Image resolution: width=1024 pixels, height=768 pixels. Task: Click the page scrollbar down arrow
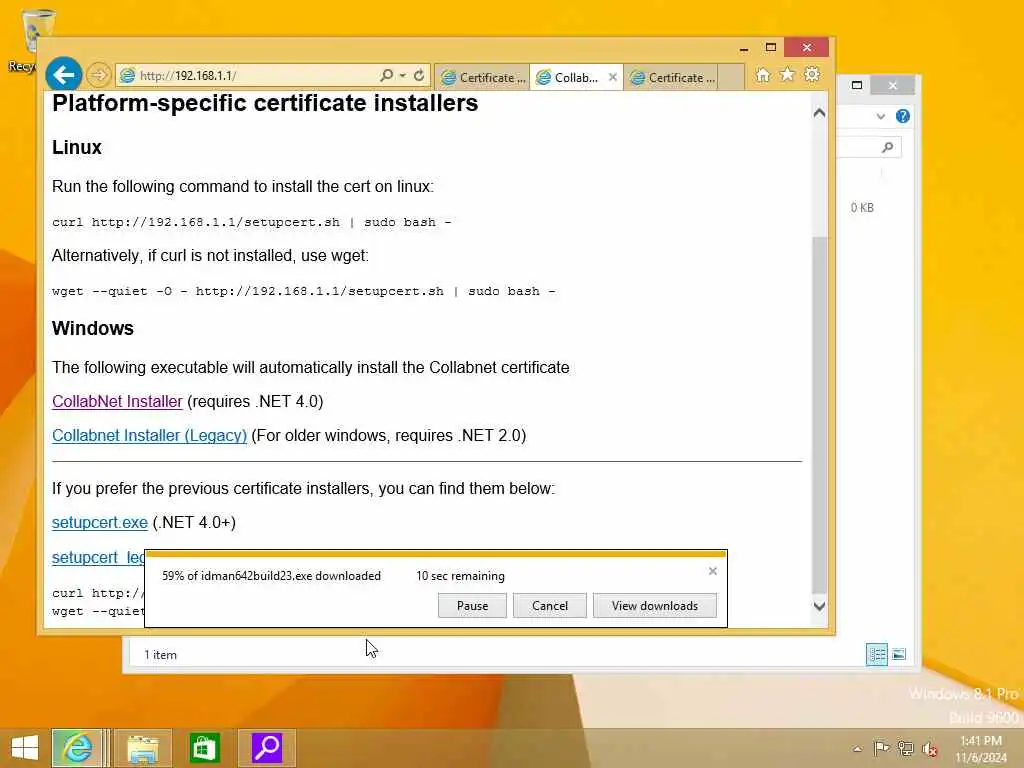click(x=819, y=605)
